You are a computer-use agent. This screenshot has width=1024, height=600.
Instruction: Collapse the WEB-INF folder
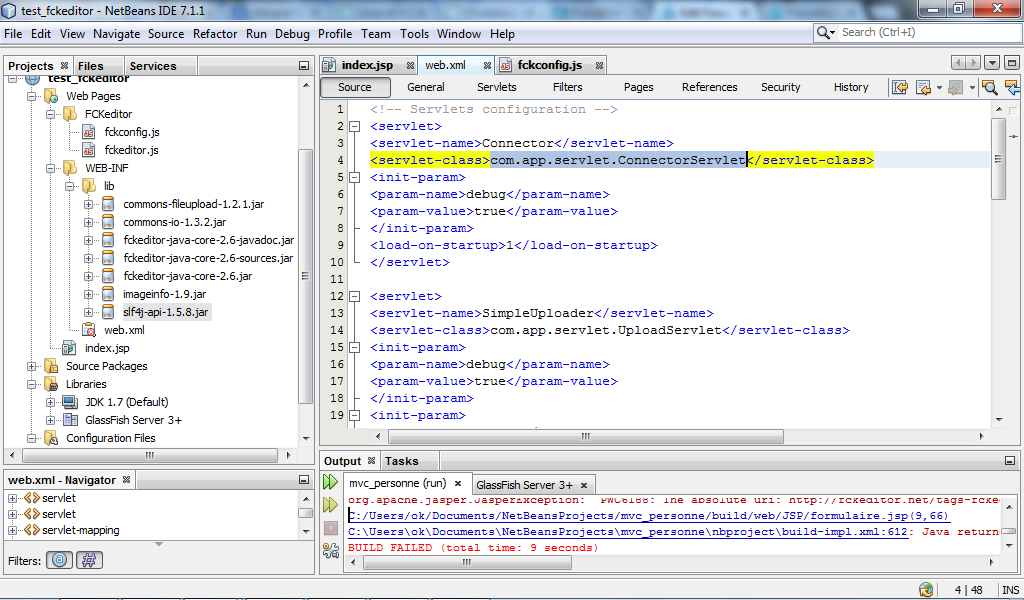(x=50, y=168)
